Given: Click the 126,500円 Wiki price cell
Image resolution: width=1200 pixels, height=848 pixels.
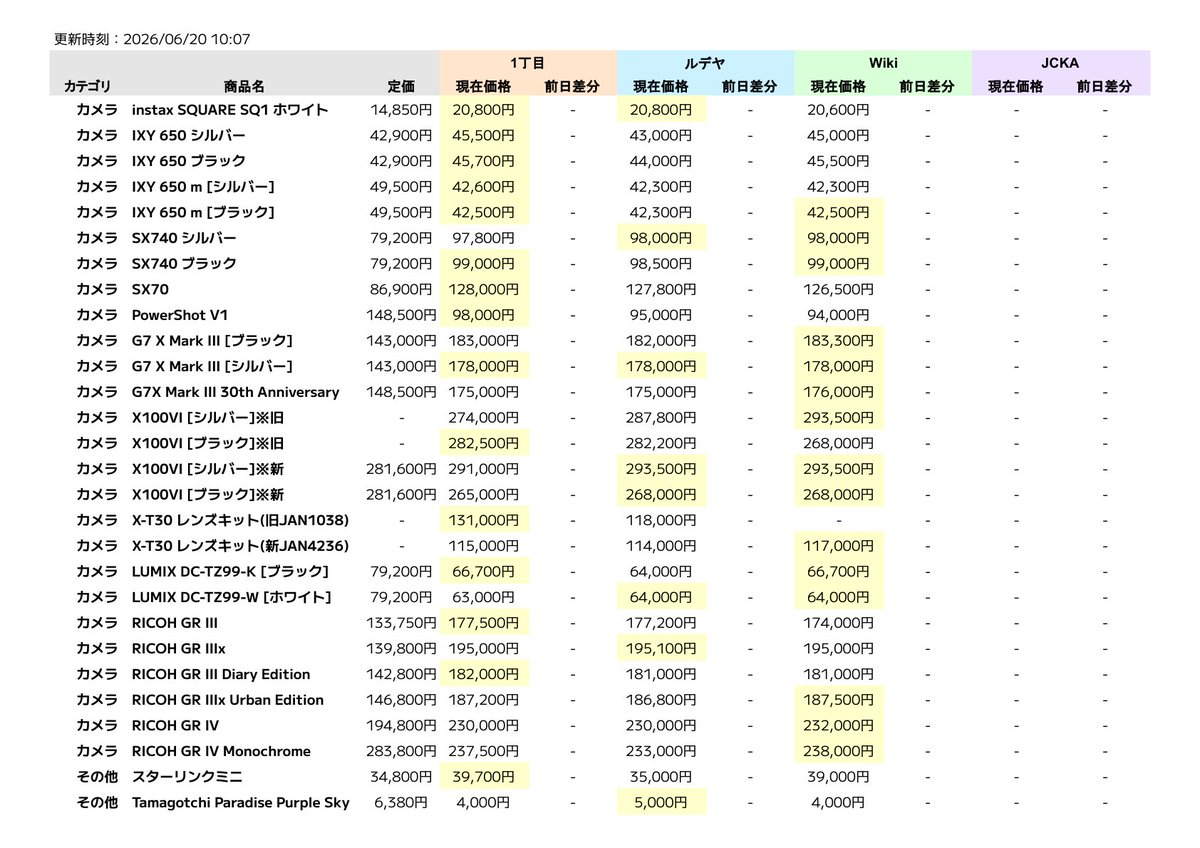Looking at the screenshot, I should coord(839,289).
